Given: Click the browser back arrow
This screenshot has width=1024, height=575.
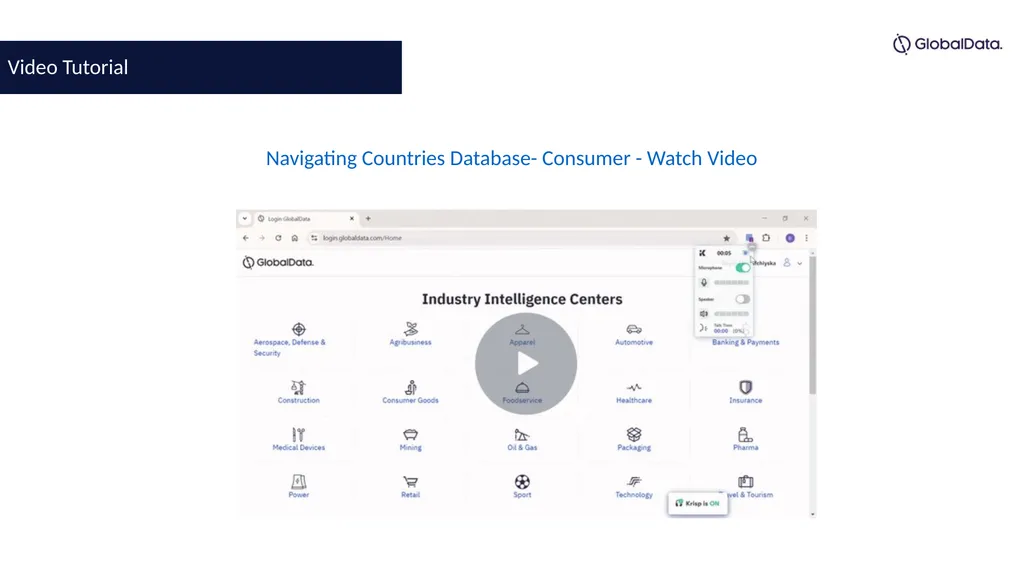Looking at the screenshot, I should [x=246, y=238].
